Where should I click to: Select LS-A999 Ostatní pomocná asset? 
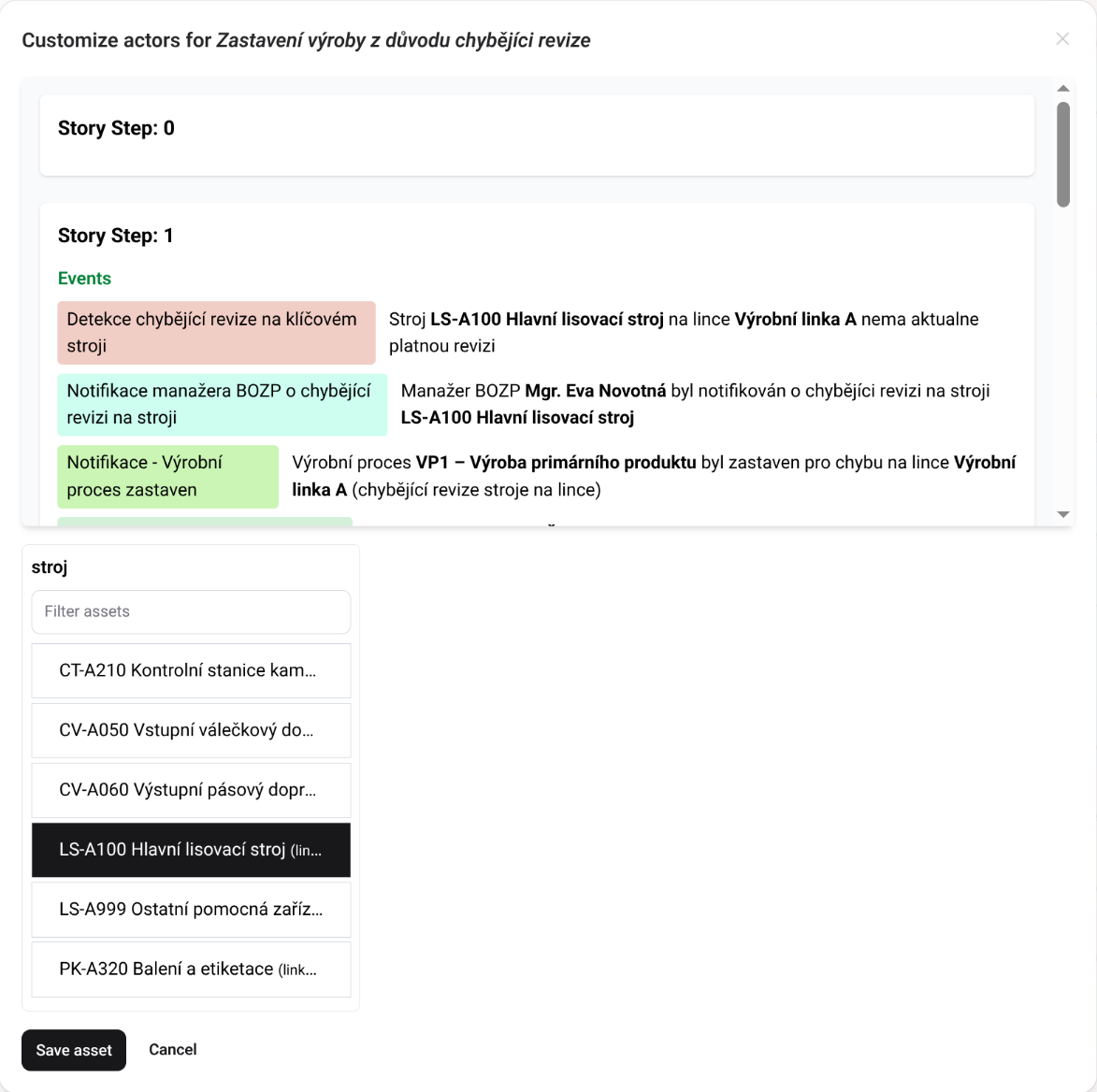coord(191,910)
